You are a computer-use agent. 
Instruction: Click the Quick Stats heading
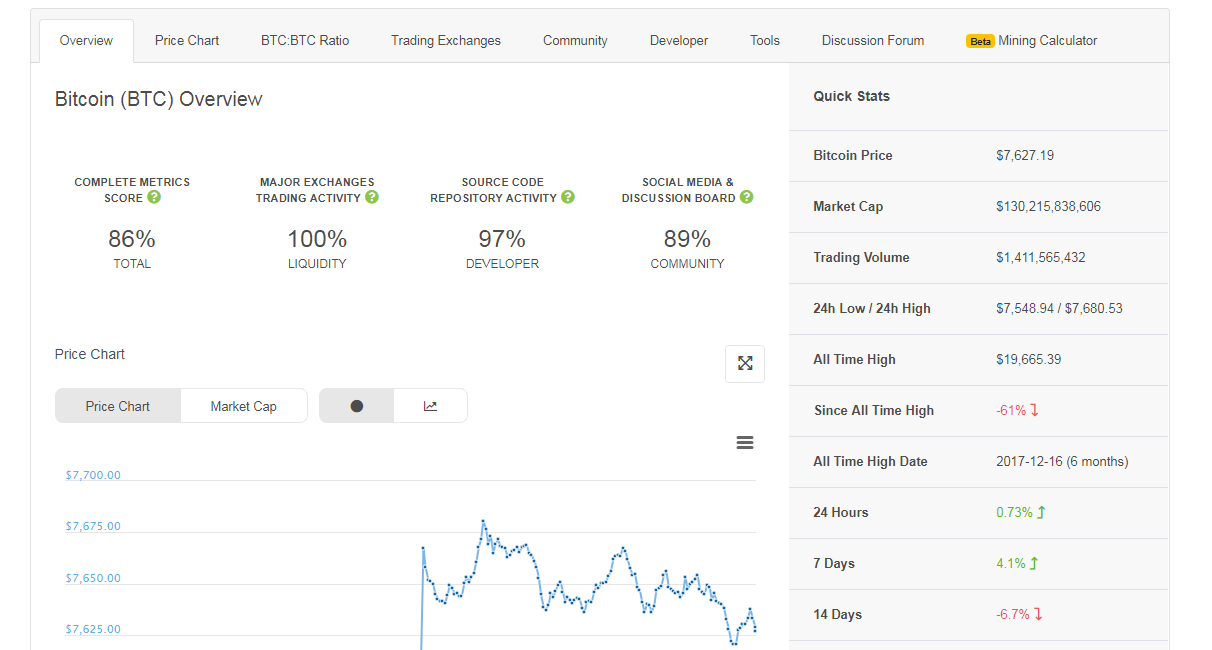click(x=851, y=96)
